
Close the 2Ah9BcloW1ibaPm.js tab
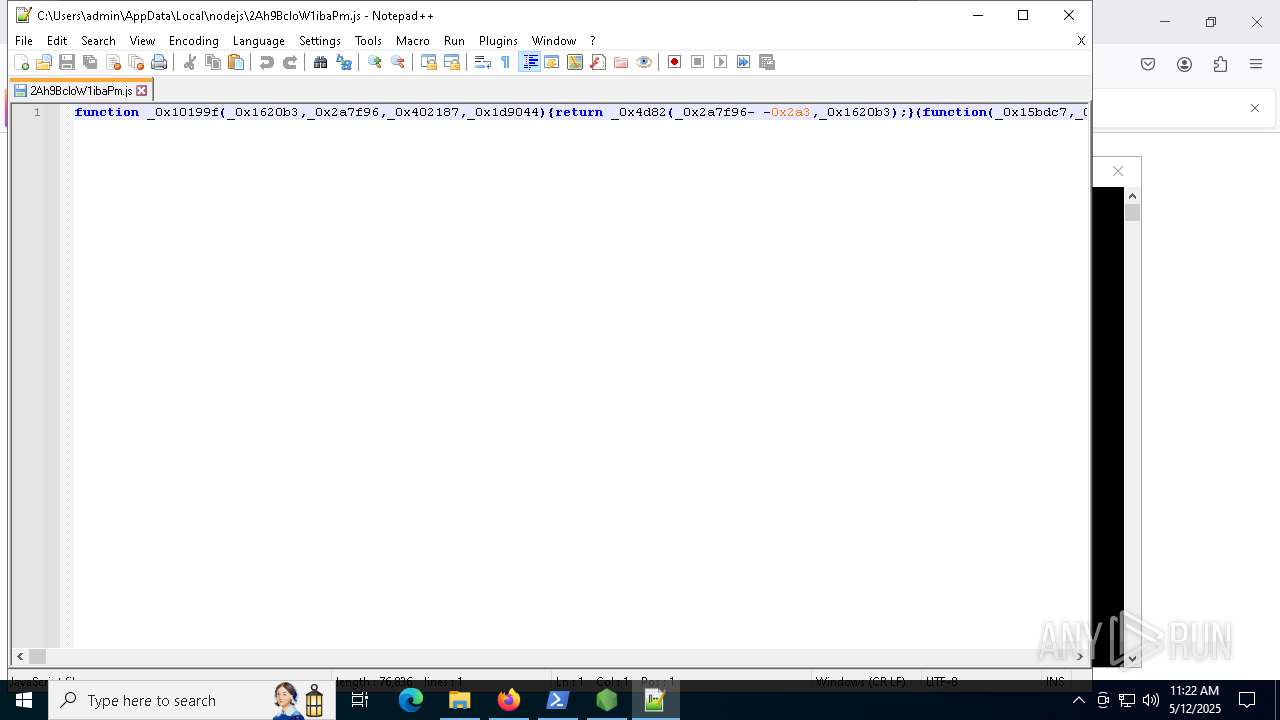tap(142, 90)
